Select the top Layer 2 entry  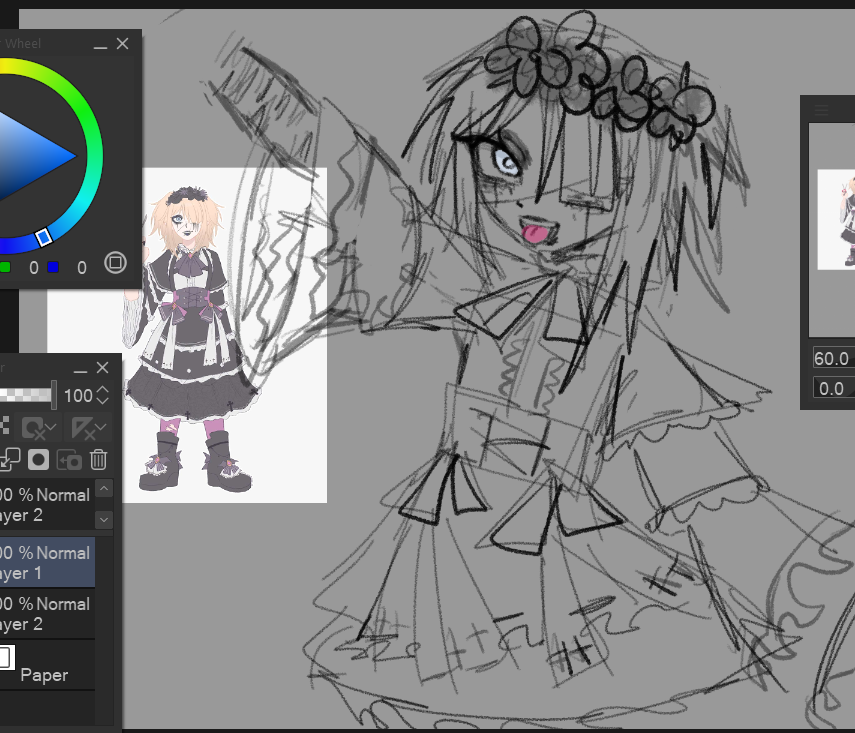(x=45, y=505)
